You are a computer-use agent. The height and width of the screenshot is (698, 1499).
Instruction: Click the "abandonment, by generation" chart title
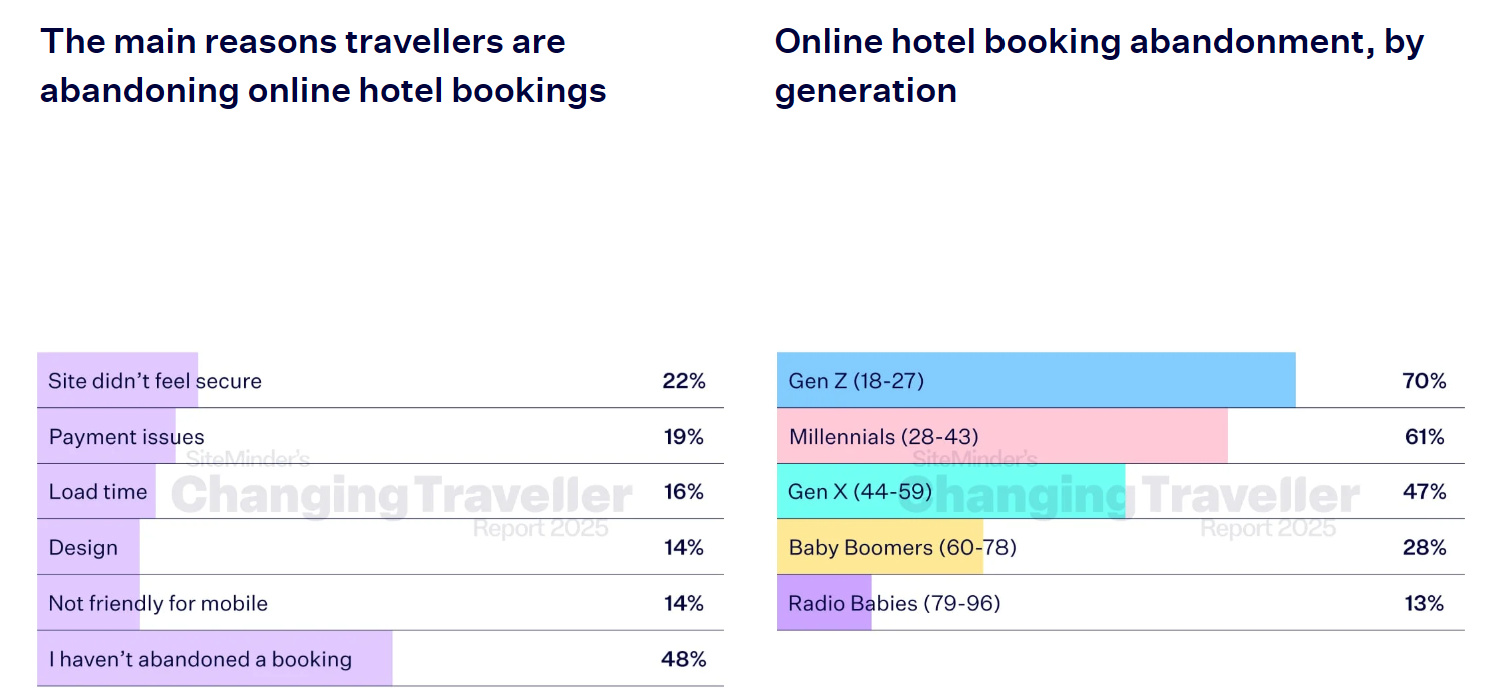(1098, 66)
